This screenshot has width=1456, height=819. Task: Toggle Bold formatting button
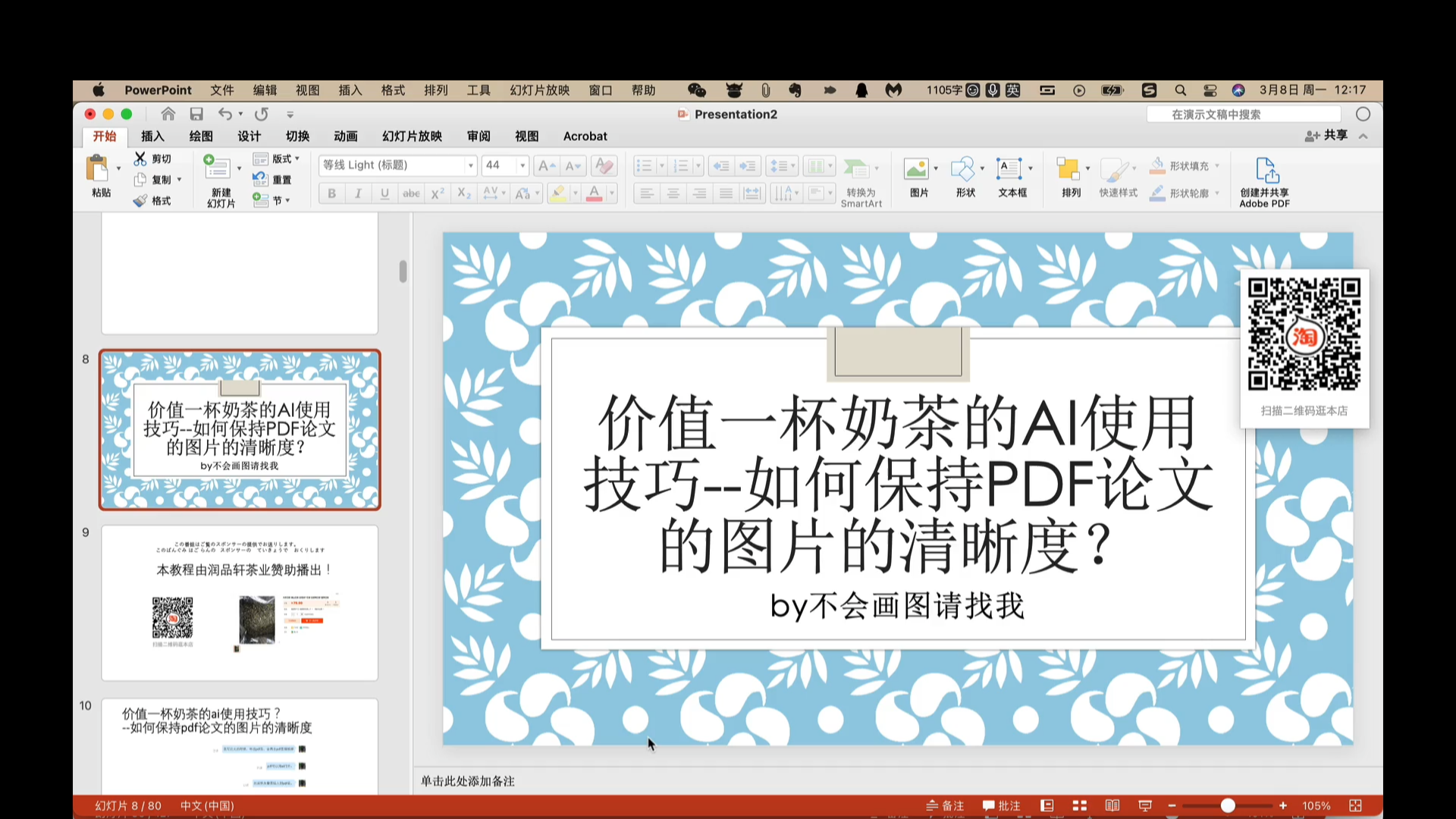(332, 192)
